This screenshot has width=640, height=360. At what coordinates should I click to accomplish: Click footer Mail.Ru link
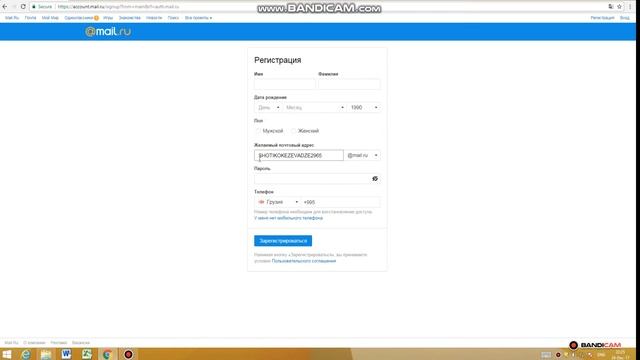(x=11, y=343)
